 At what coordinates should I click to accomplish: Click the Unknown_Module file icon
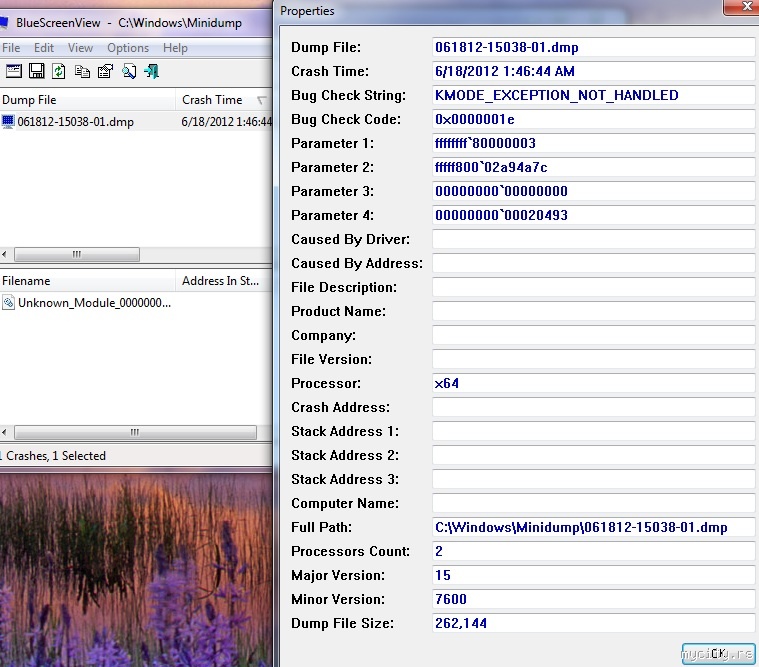[x=8, y=303]
